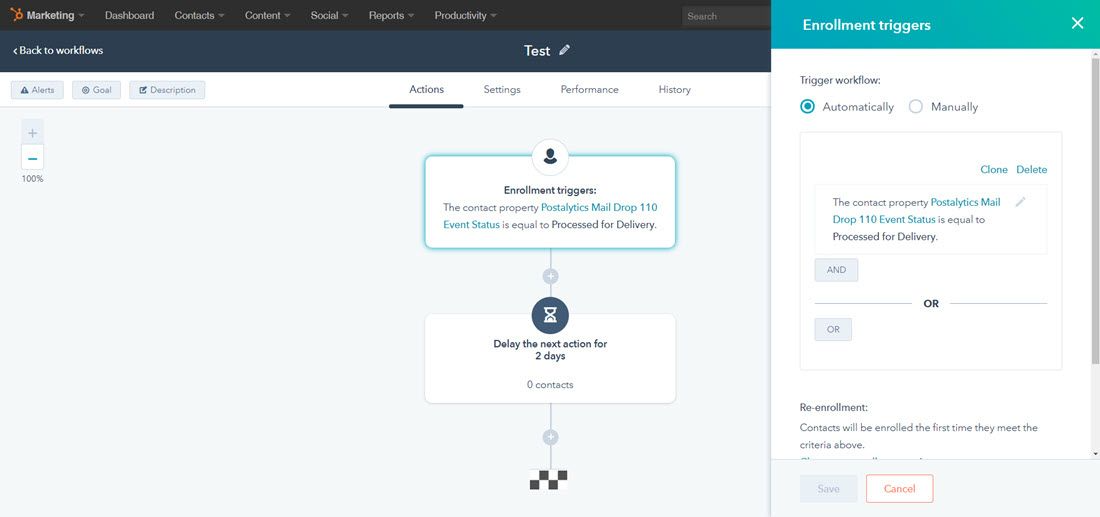Expand the Content menu
The image size is (1100, 517).
(x=267, y=15)
